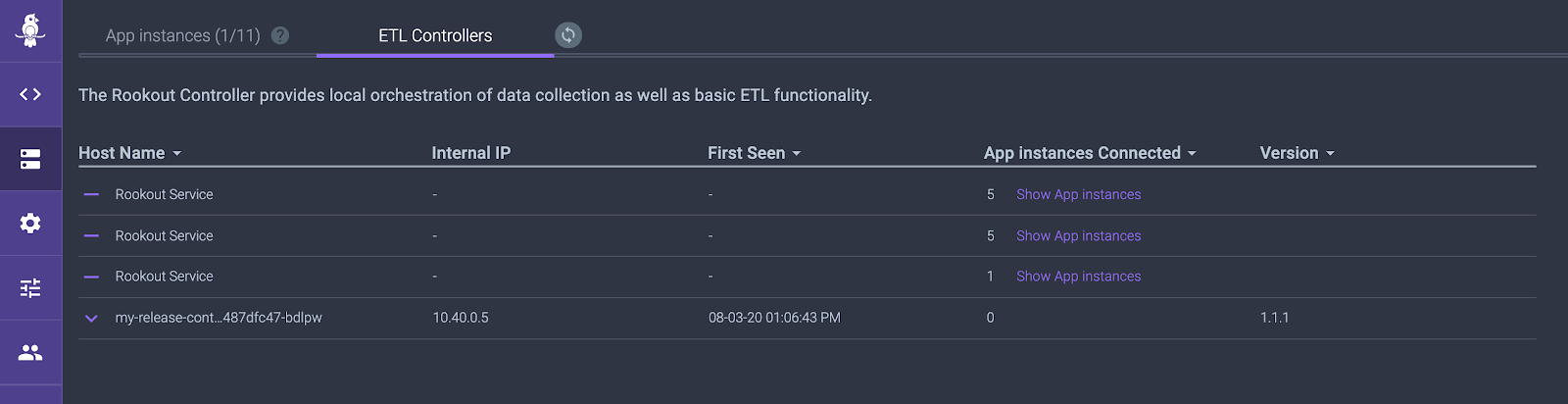Toggle the third Rookout Service row dash
This screenshot has width=1568, height=404.
coord(91,277)
